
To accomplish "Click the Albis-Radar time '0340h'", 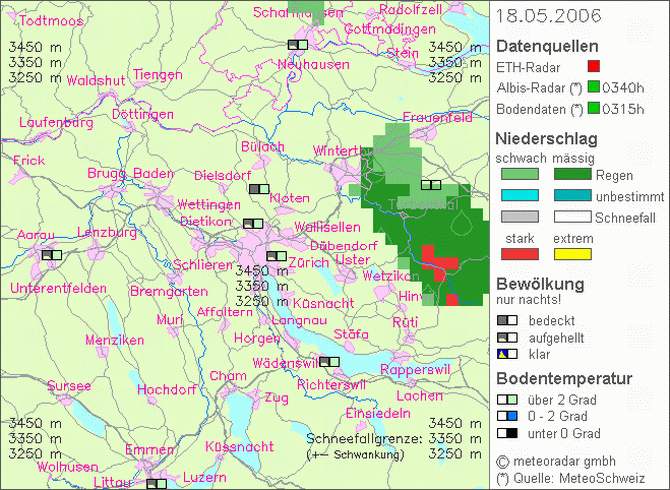I will point(623,88).
